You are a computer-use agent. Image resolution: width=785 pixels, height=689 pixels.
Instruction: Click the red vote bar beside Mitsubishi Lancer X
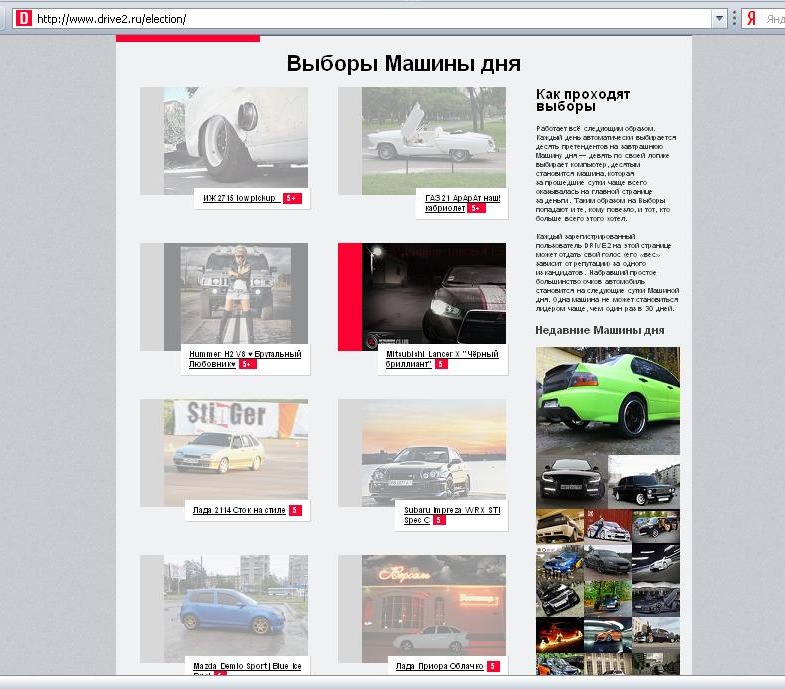(x=350, y=297)
